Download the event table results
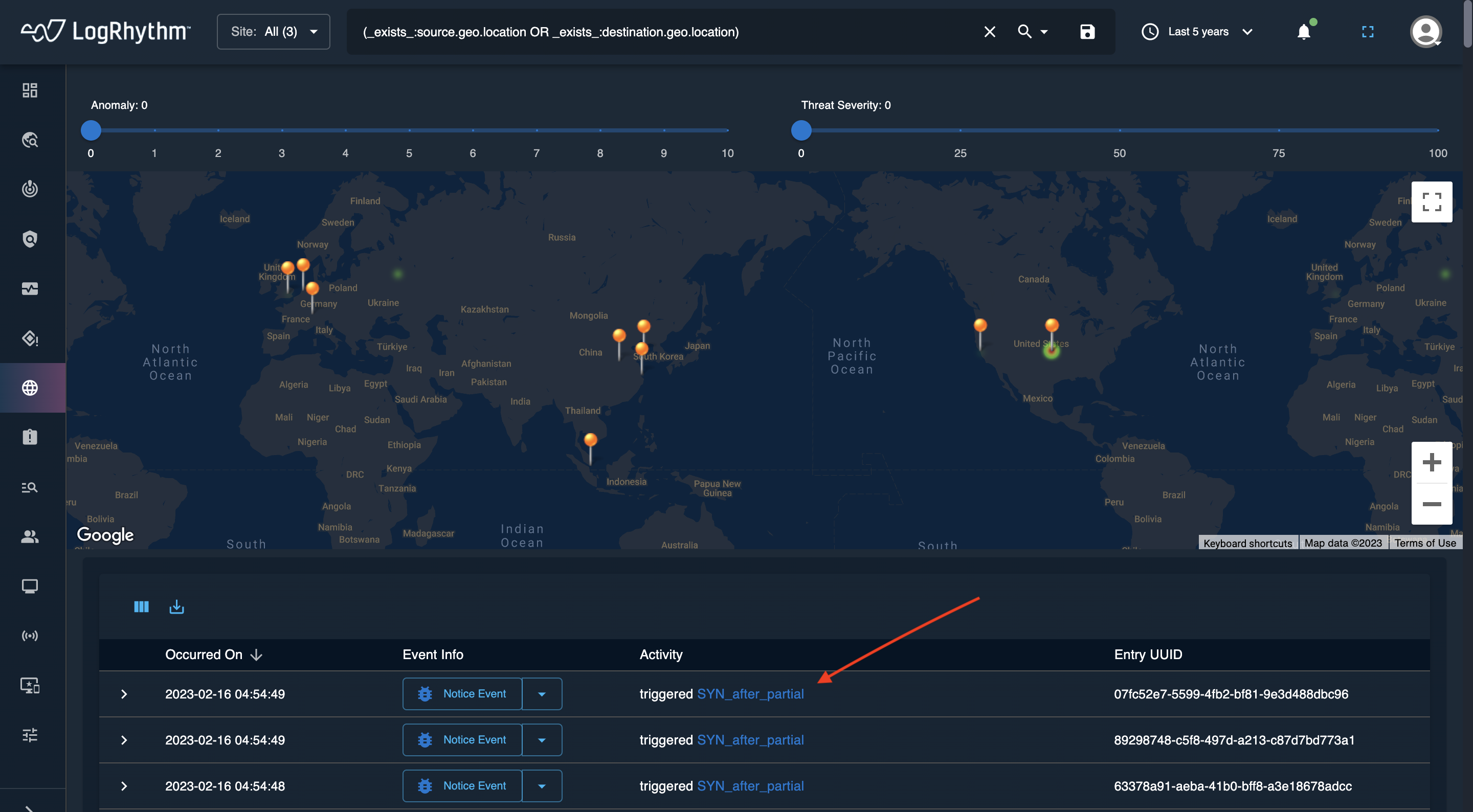This screenshot has width=1473, height=812. click(x=176, y=607)
